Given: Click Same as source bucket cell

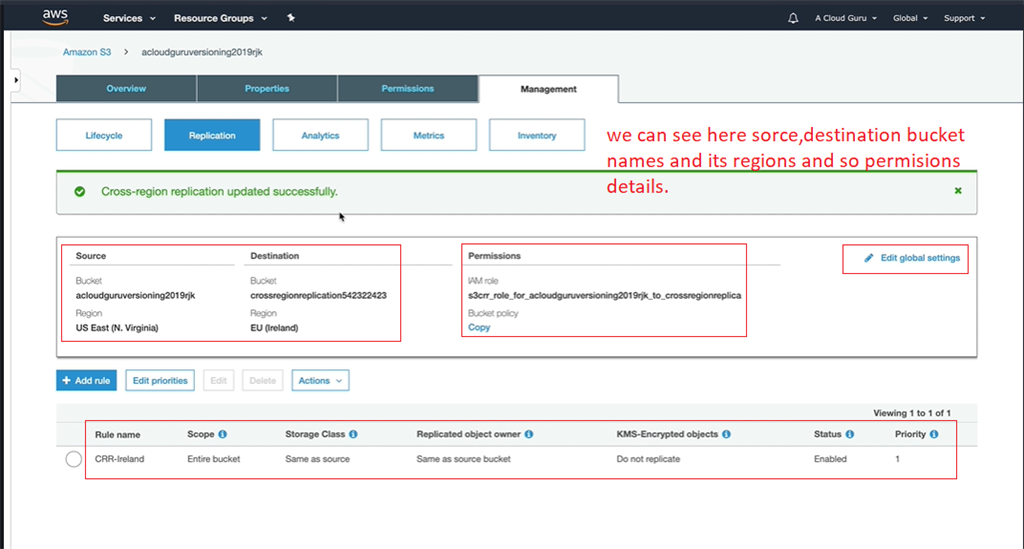Looking at the screenshot, I should [x=464, y=459].
